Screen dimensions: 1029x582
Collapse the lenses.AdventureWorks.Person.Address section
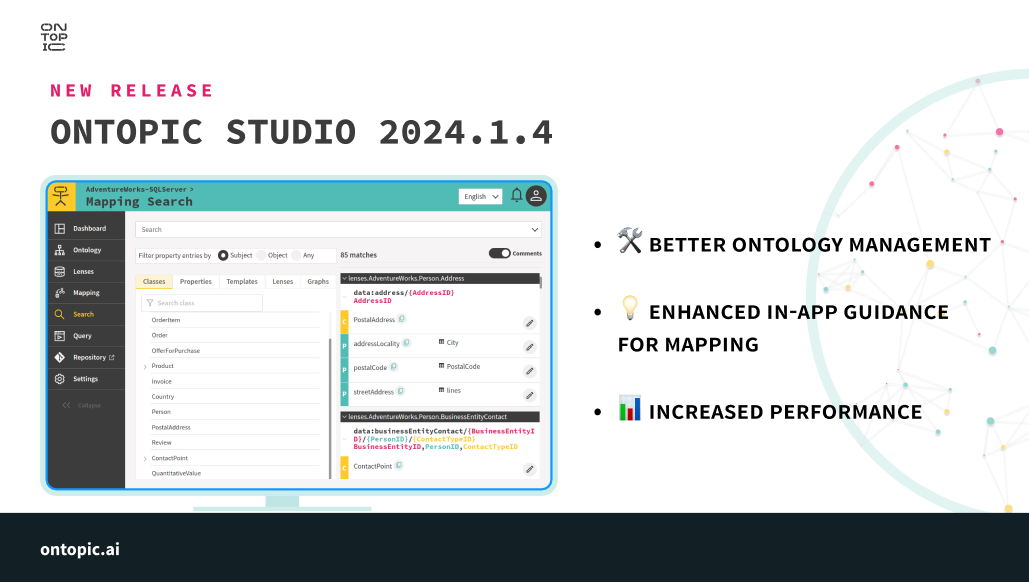(343, 278)
